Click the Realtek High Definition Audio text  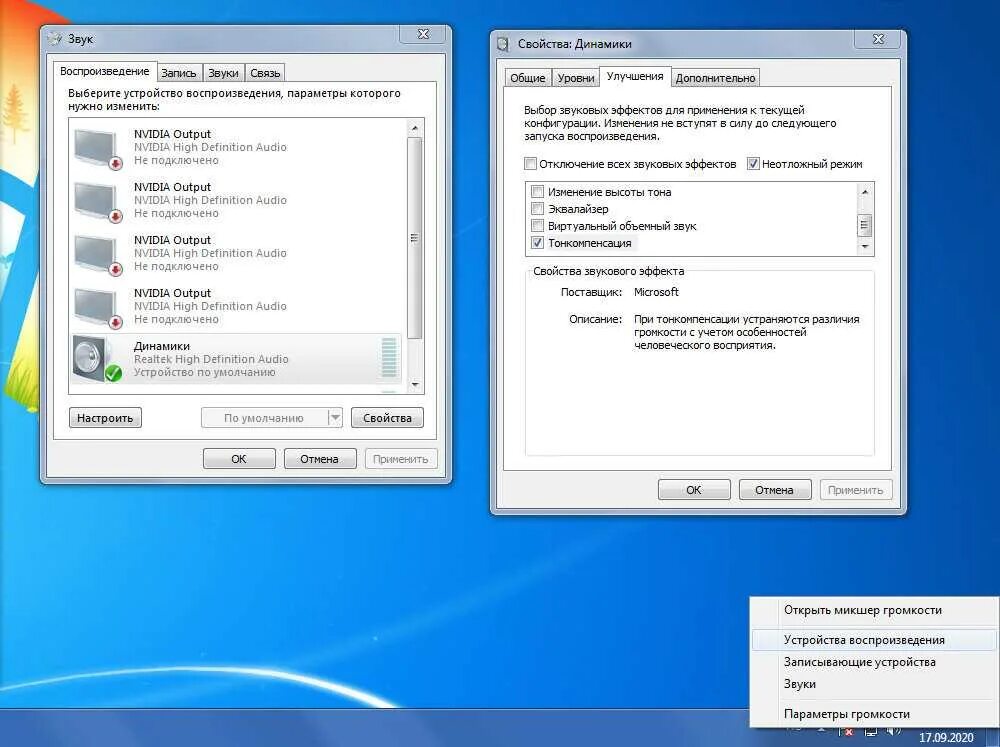211,359
